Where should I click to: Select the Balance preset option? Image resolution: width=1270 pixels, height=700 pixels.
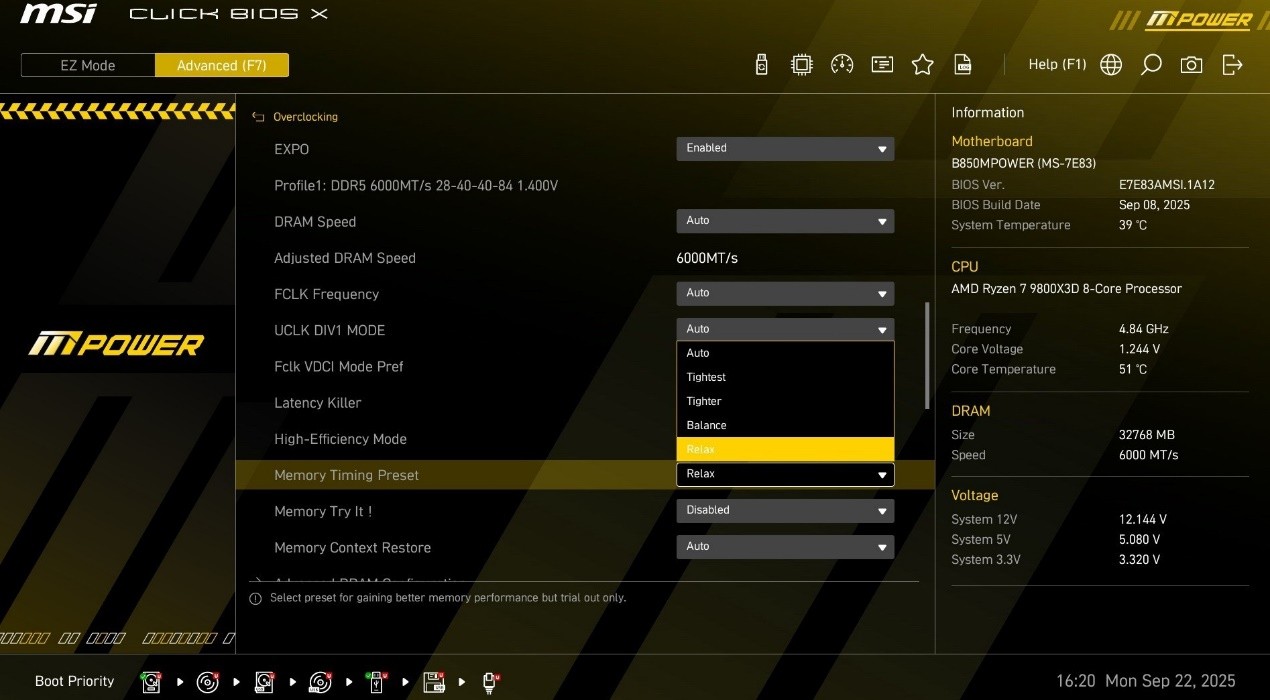point(785,425)
